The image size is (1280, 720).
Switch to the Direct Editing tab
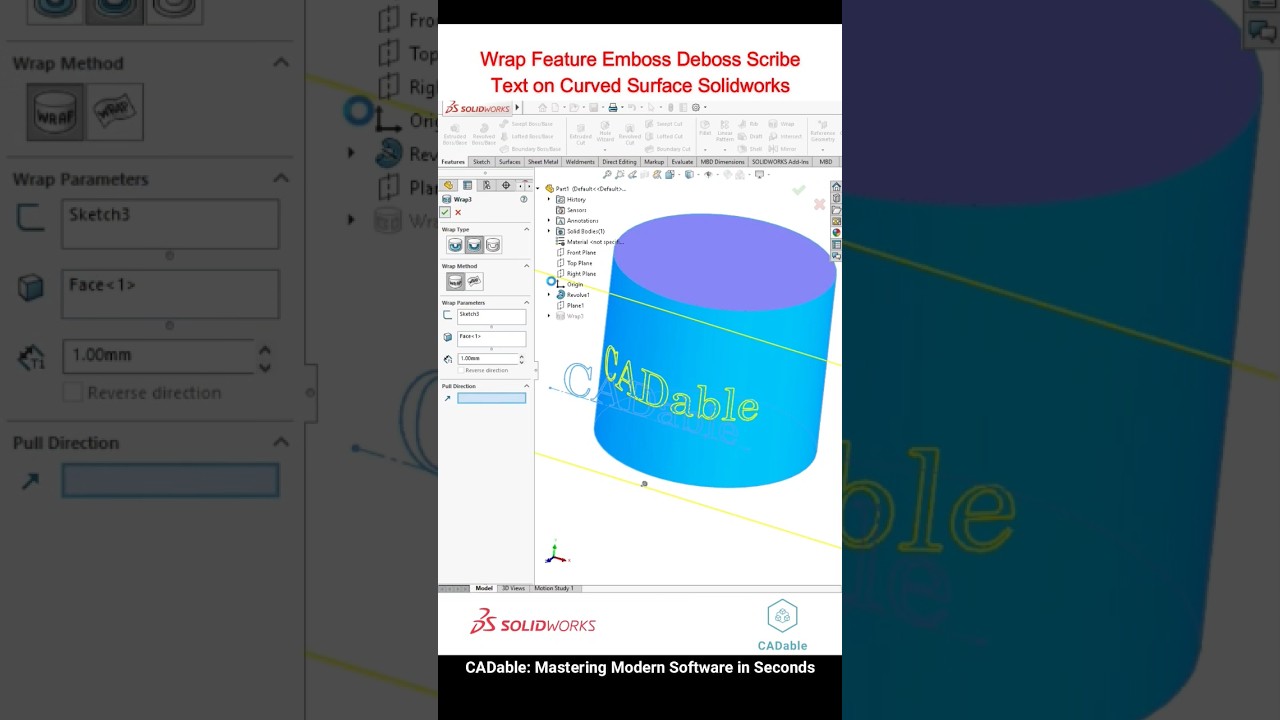(619, 162)
